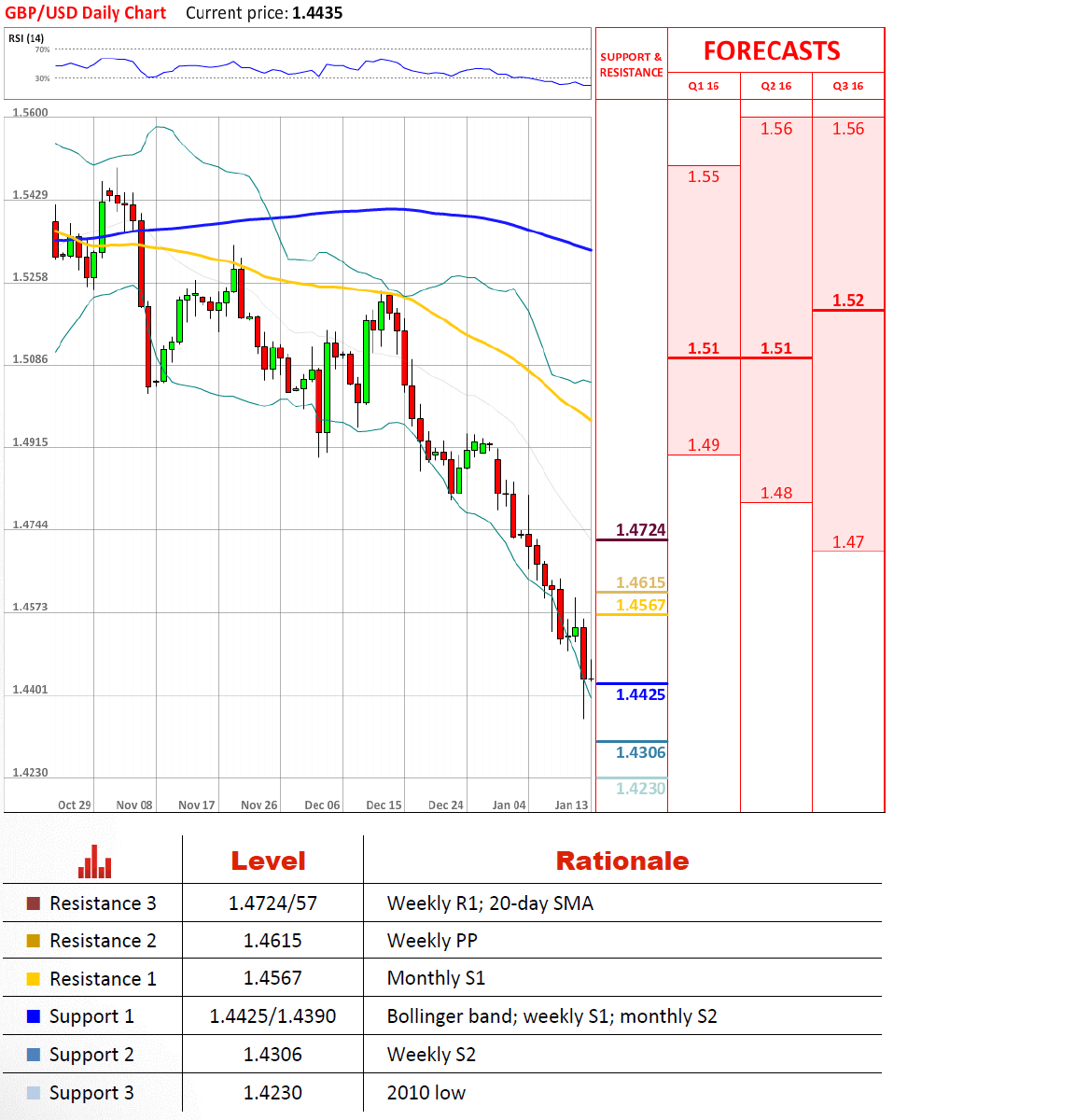Click the 1.4567 level marker beside chart
1075x1120 pixels.
coord(641,605)
